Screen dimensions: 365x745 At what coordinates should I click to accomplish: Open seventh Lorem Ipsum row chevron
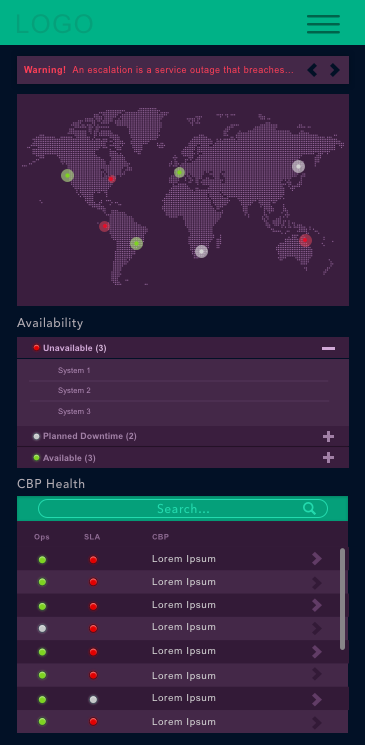pos(317,699)
